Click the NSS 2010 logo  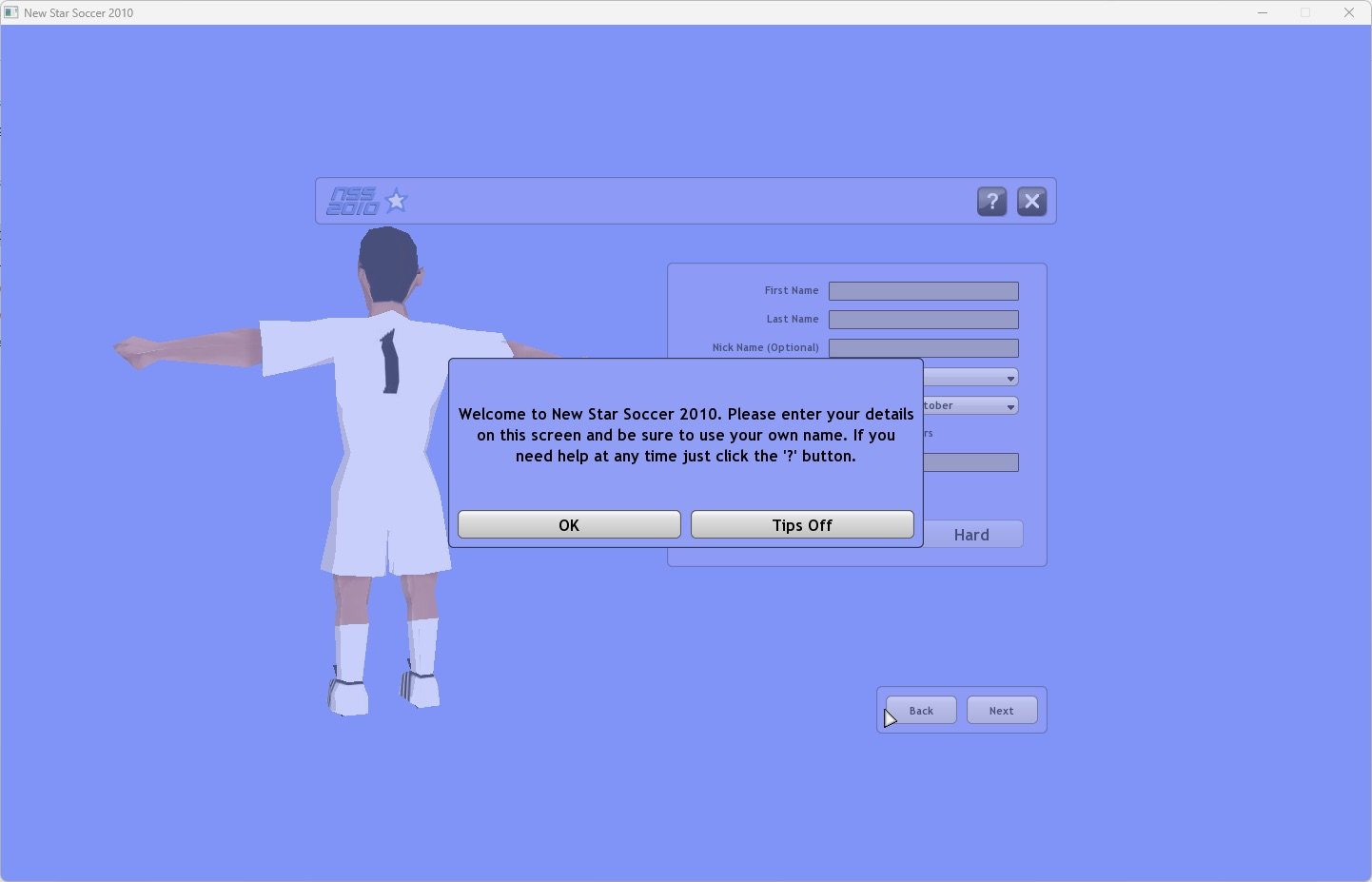click(x=353, y=201)
